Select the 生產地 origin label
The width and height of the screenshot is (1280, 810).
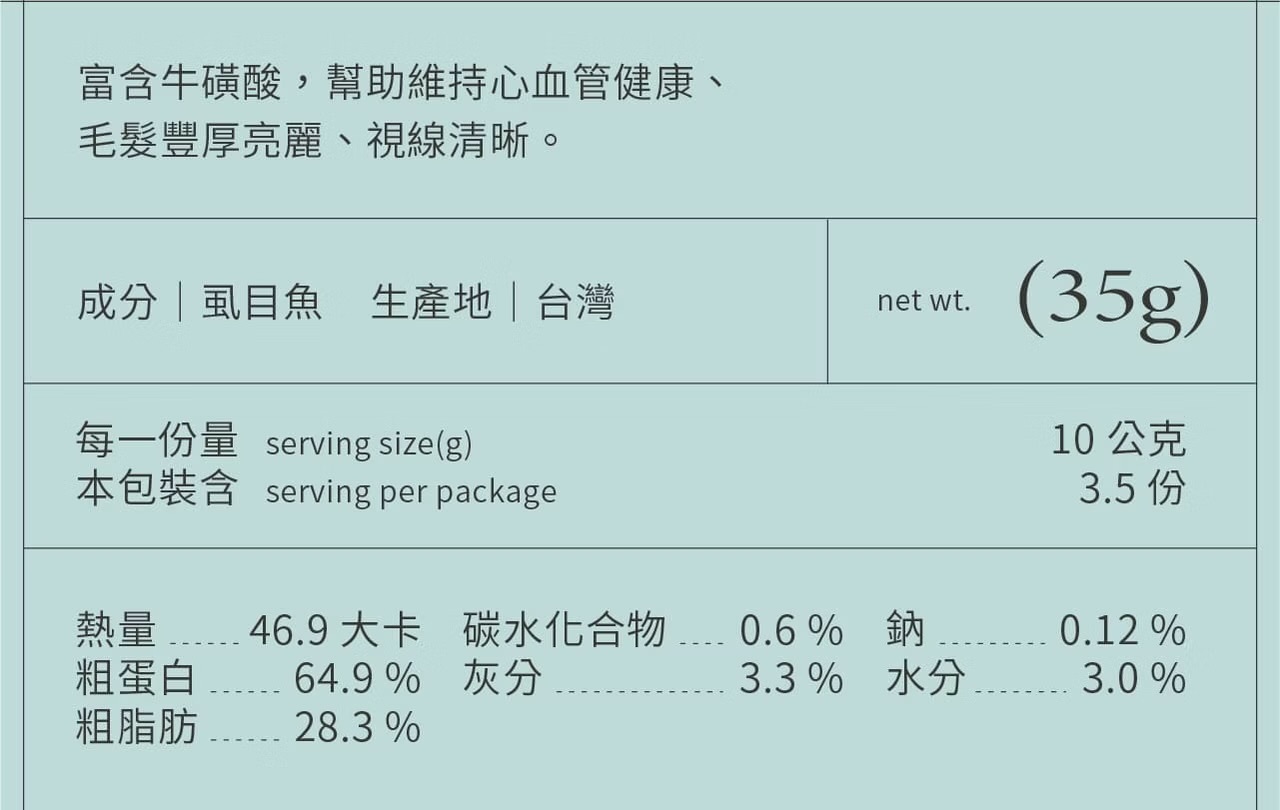(x=431, y=302)
